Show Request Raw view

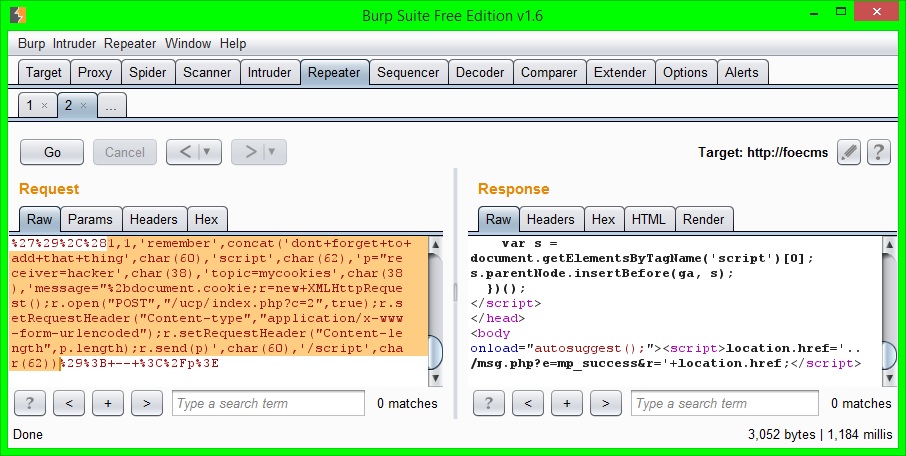click(x=39, y=220)
